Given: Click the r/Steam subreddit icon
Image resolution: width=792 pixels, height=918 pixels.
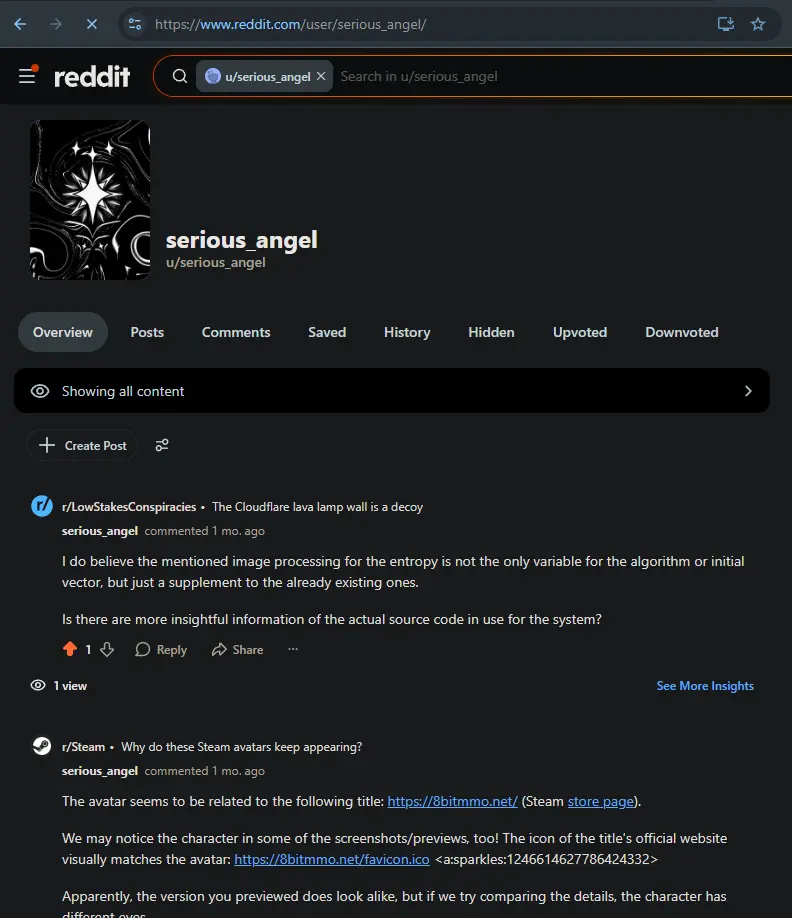Looking at the screenshot, I should [x=42, y=746].
